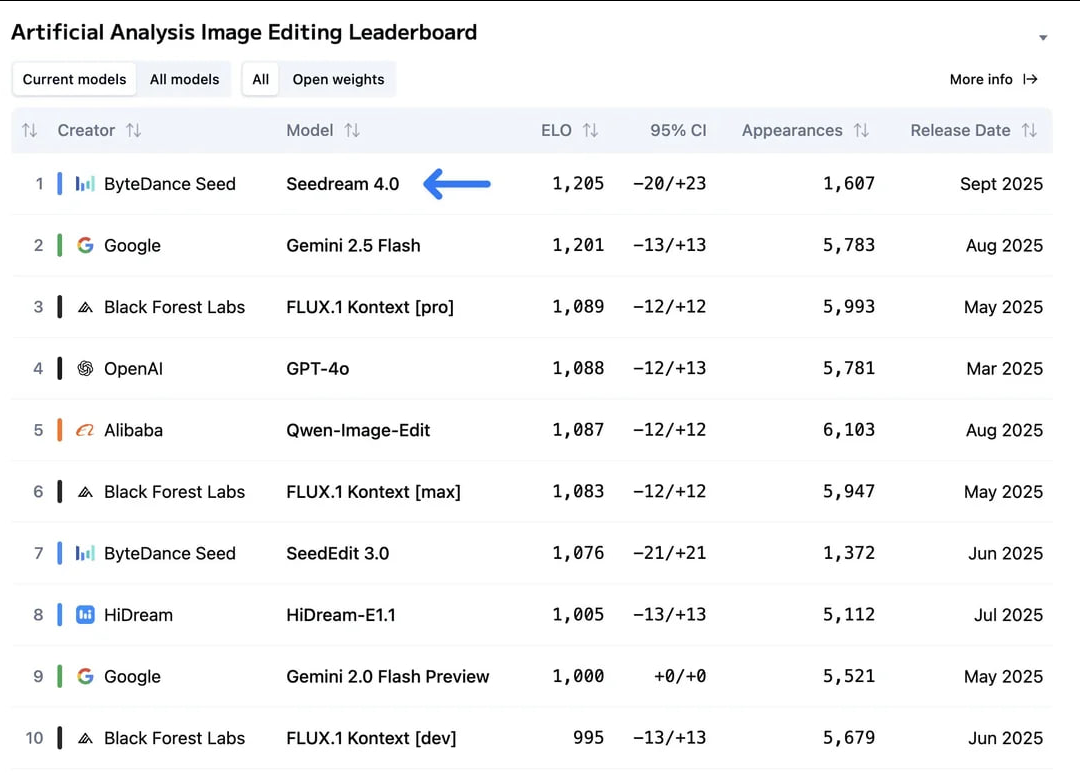The height and width of the screenshot is (775, 1080).
Task: Click the Black Forest Labs logo in the FLUX.1 Kontext [pro] row
Action: [86, 307]
